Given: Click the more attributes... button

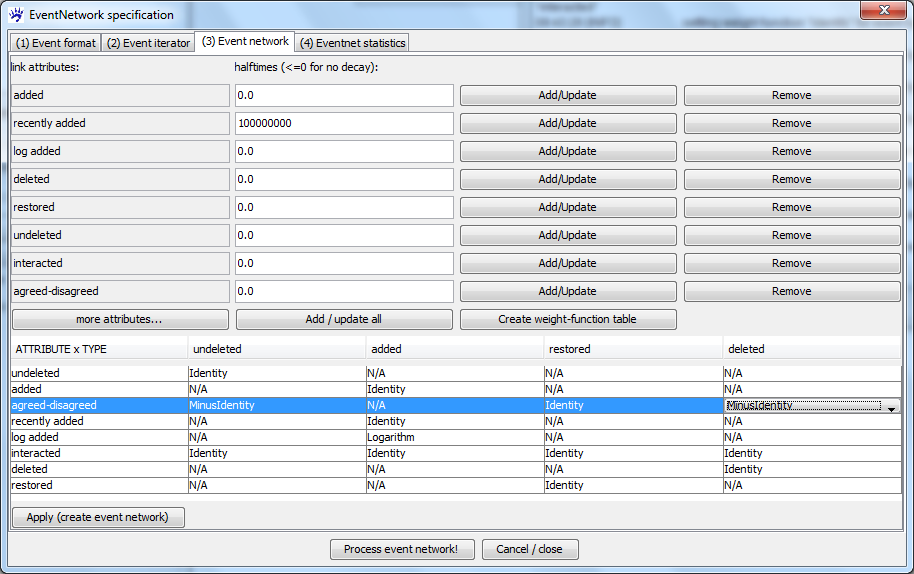Looking at the screenshot, I should [x=120, y=319].
